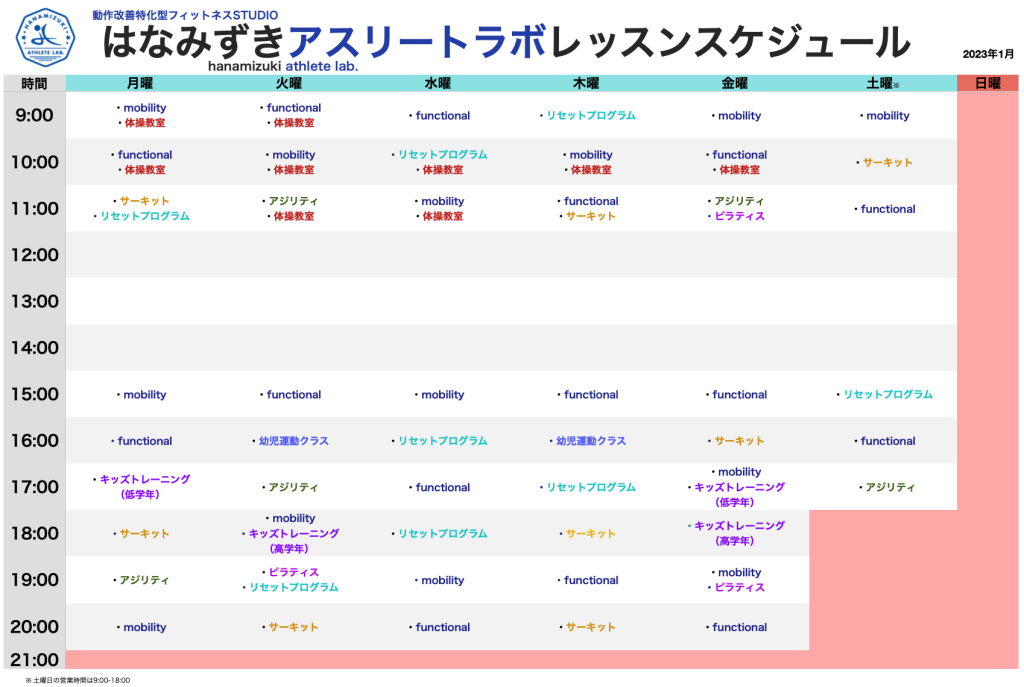Click 幼児運動クラス in the 火曜 16:00 slot

(x=294, y=441)
